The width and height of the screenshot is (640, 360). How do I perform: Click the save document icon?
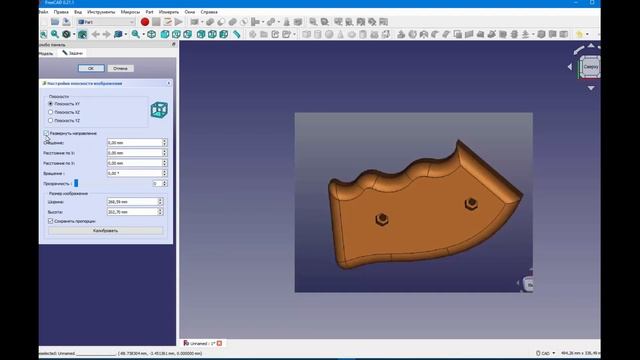66,22
